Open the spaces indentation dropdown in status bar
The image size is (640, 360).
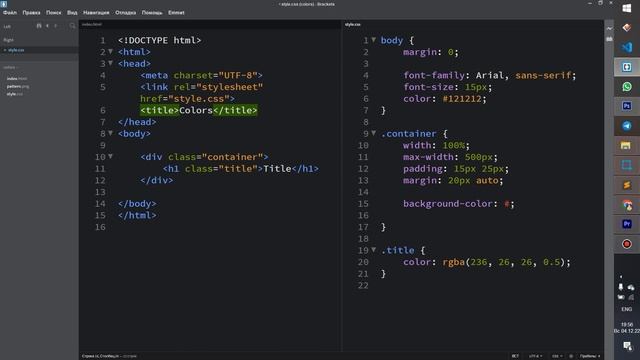click(590, 356)
